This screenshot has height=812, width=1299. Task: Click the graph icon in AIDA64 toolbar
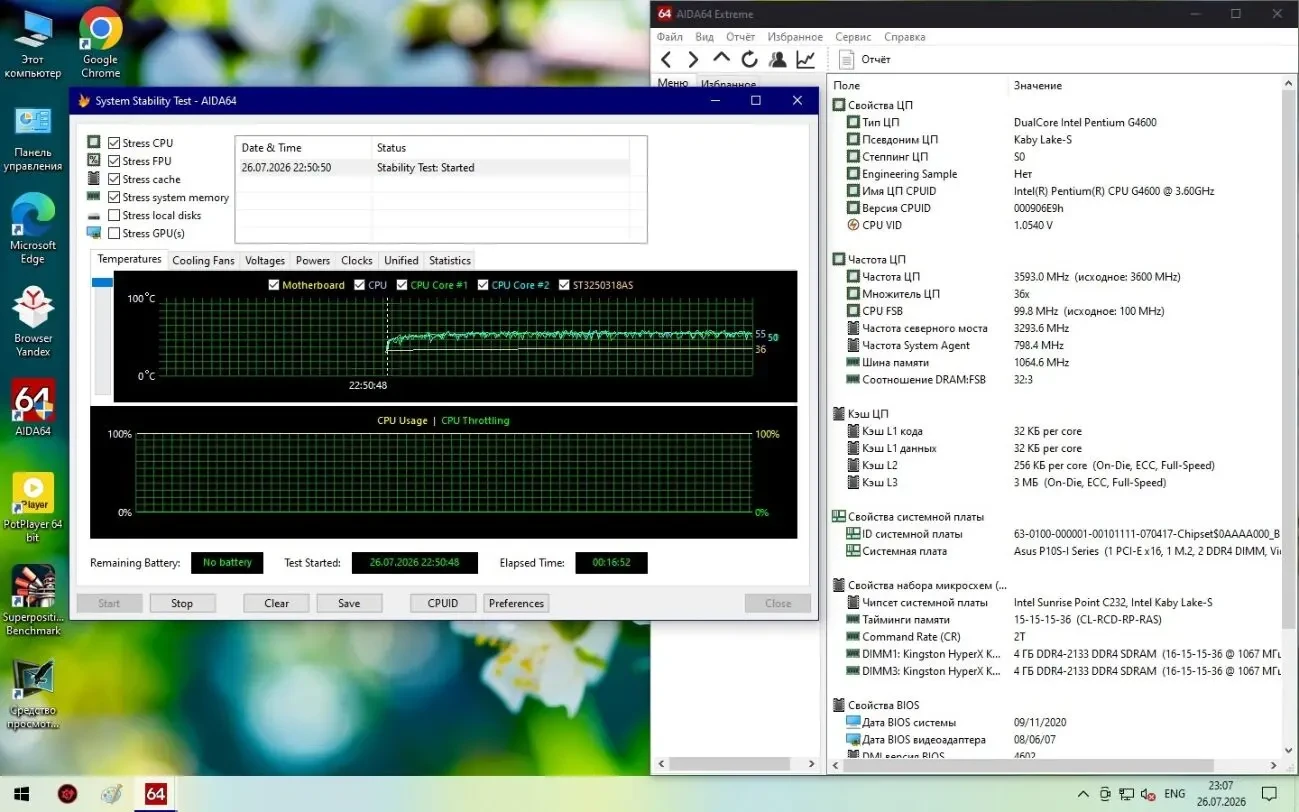click(805, 60)
